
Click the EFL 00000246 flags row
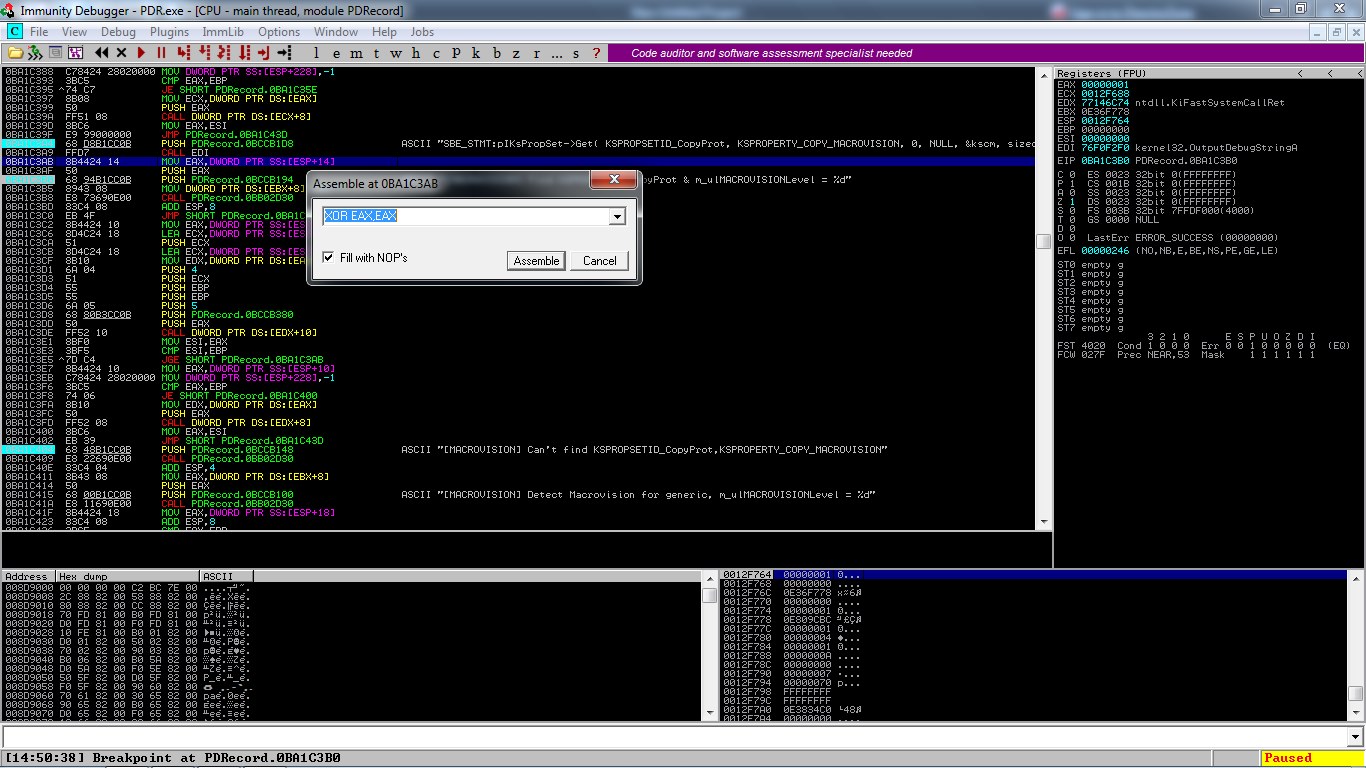point(1168,251)
